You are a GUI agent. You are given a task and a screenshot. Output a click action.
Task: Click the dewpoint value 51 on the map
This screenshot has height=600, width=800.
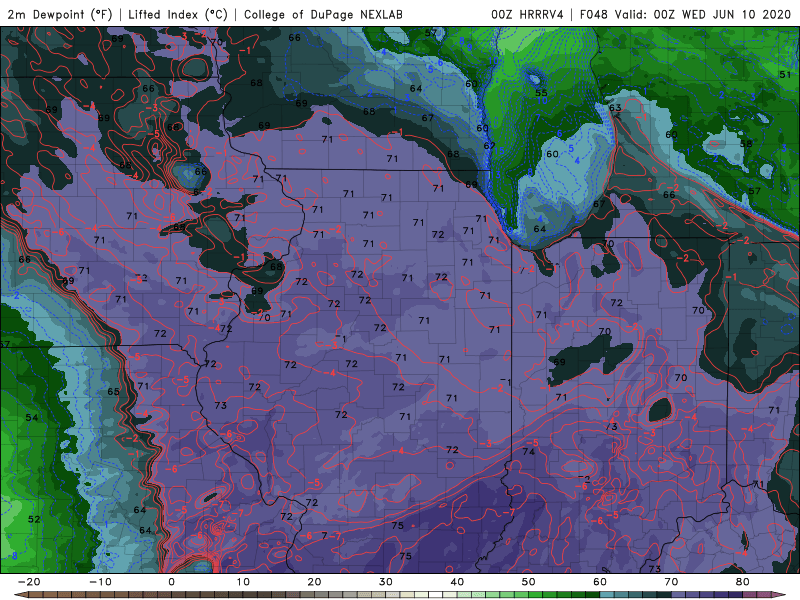tap(785, 74)
